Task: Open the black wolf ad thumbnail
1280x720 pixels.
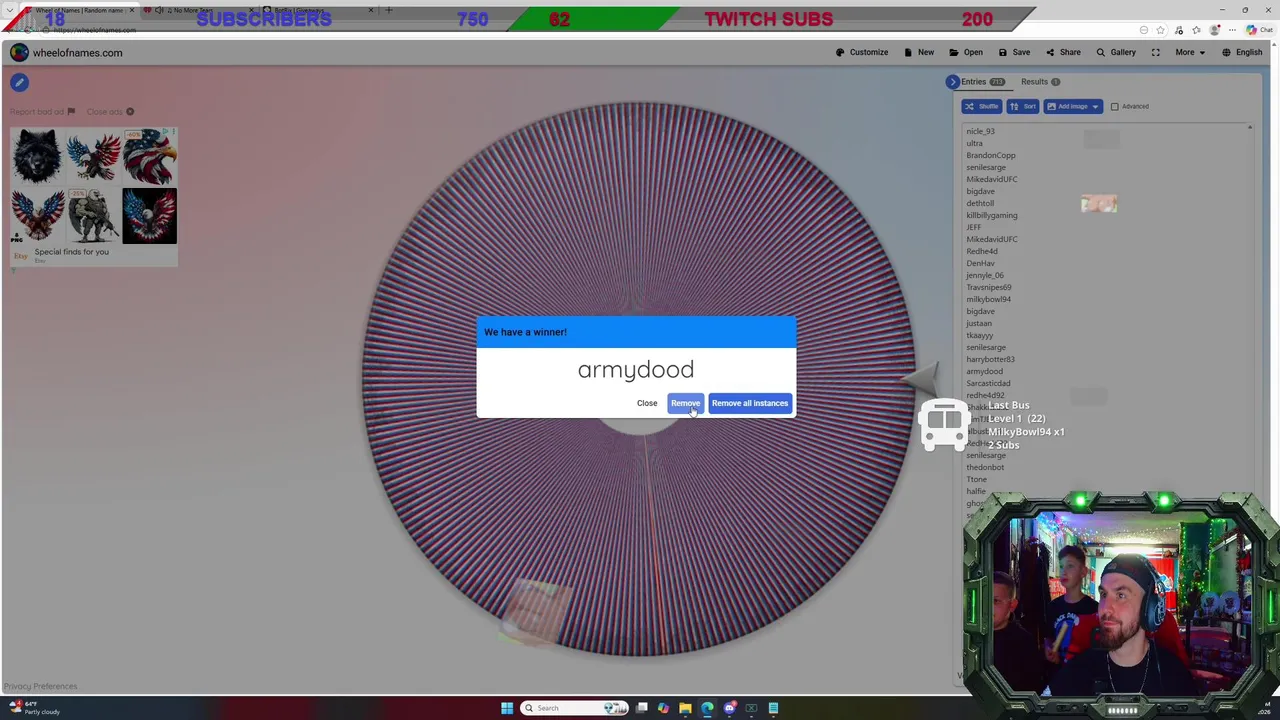Action: tap(37, 156)
